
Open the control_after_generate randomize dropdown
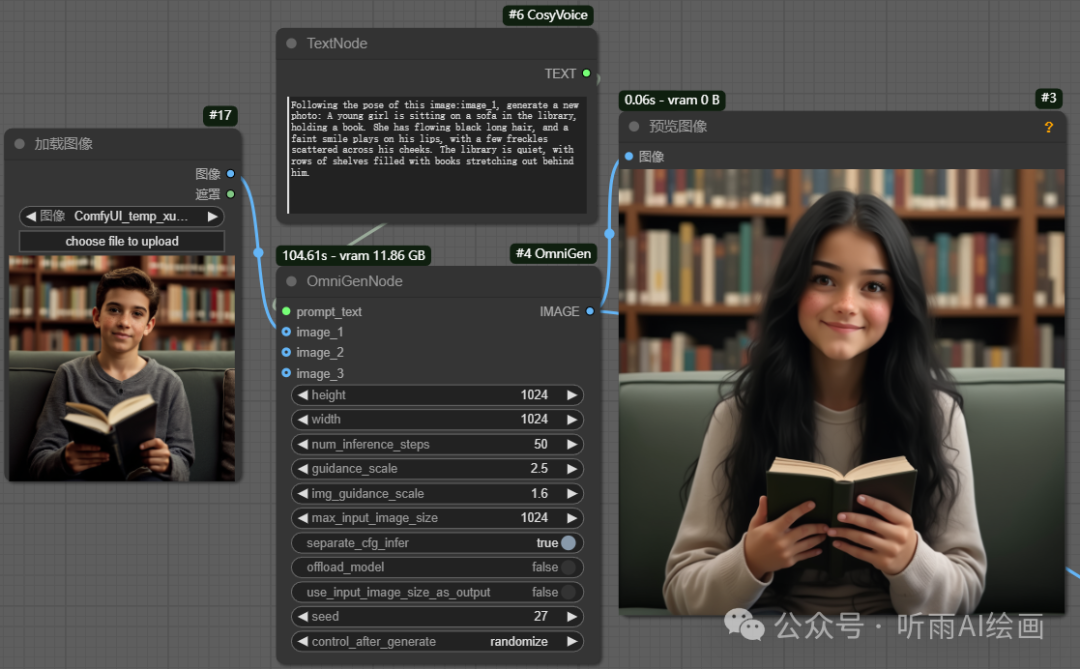coord(437,641)
